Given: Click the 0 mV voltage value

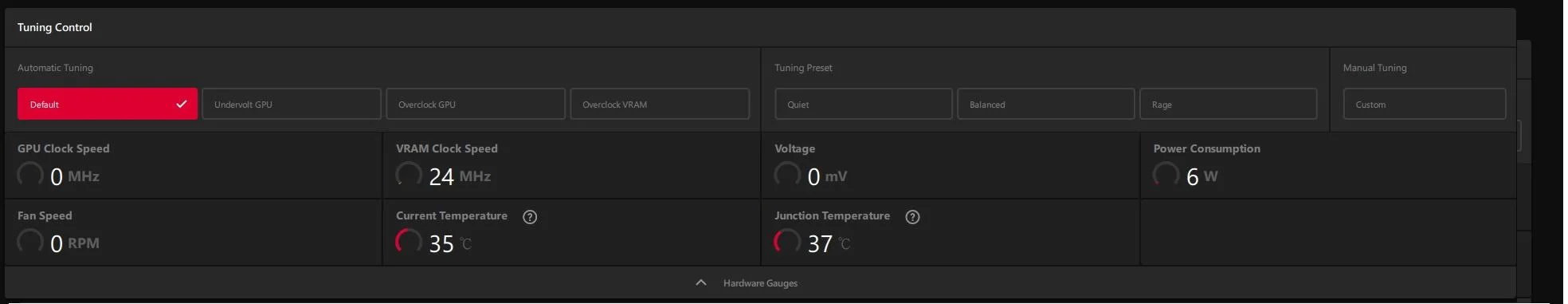Looking at the screenshot, I should (827, 176).
